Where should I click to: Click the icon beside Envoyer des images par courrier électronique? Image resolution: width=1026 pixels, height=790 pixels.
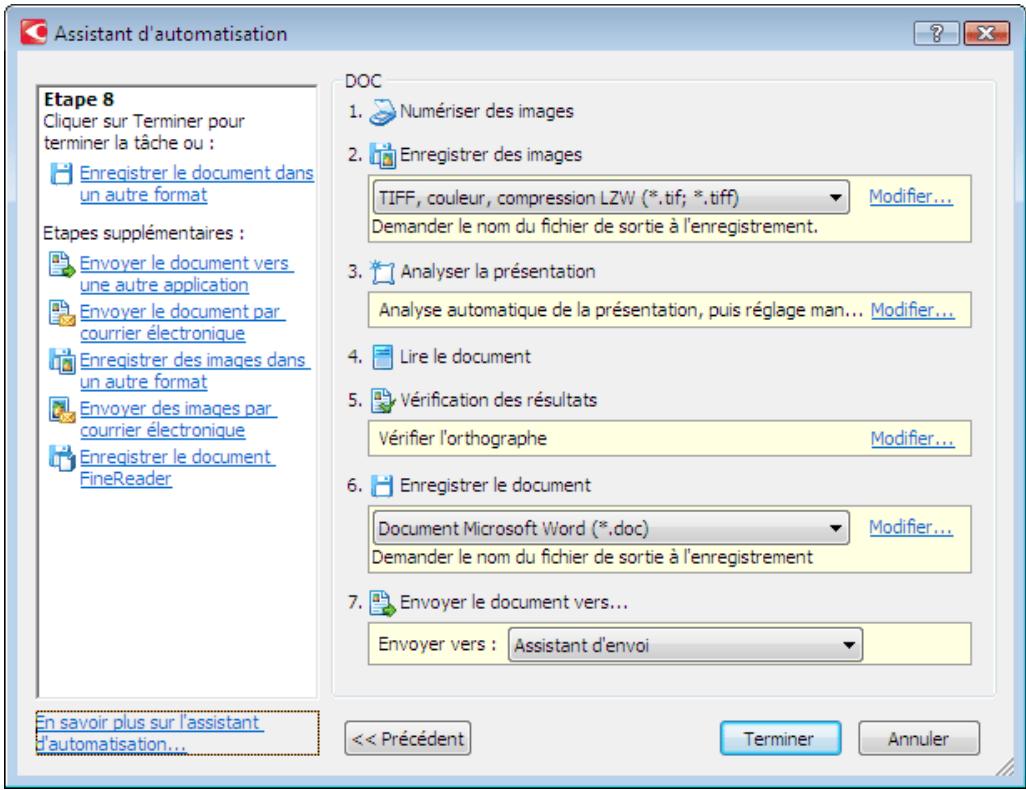[x=62, y=410]
